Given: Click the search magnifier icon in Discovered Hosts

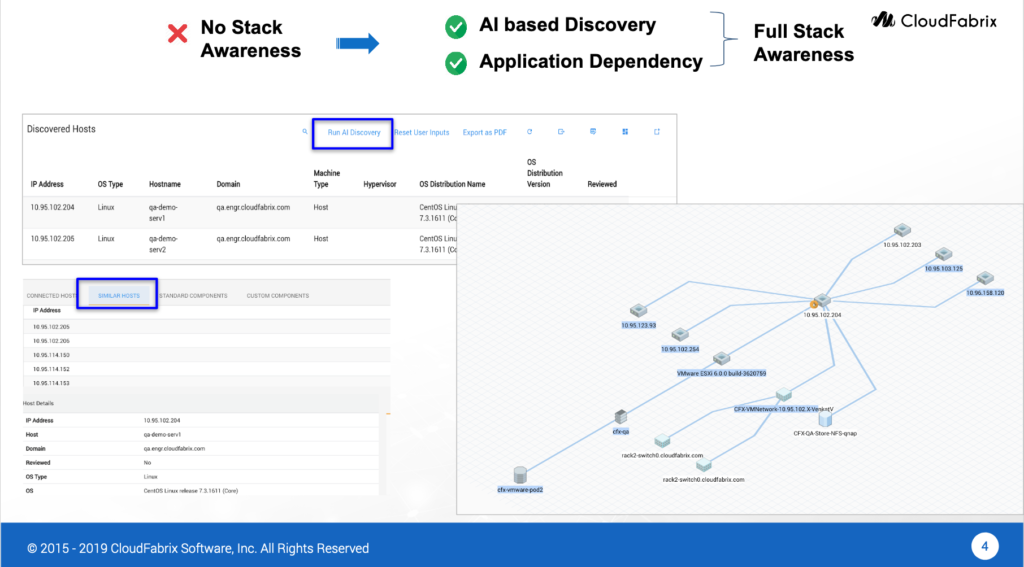Looking at the screenshot, I should pyautogui.click(x=305, y=132).
